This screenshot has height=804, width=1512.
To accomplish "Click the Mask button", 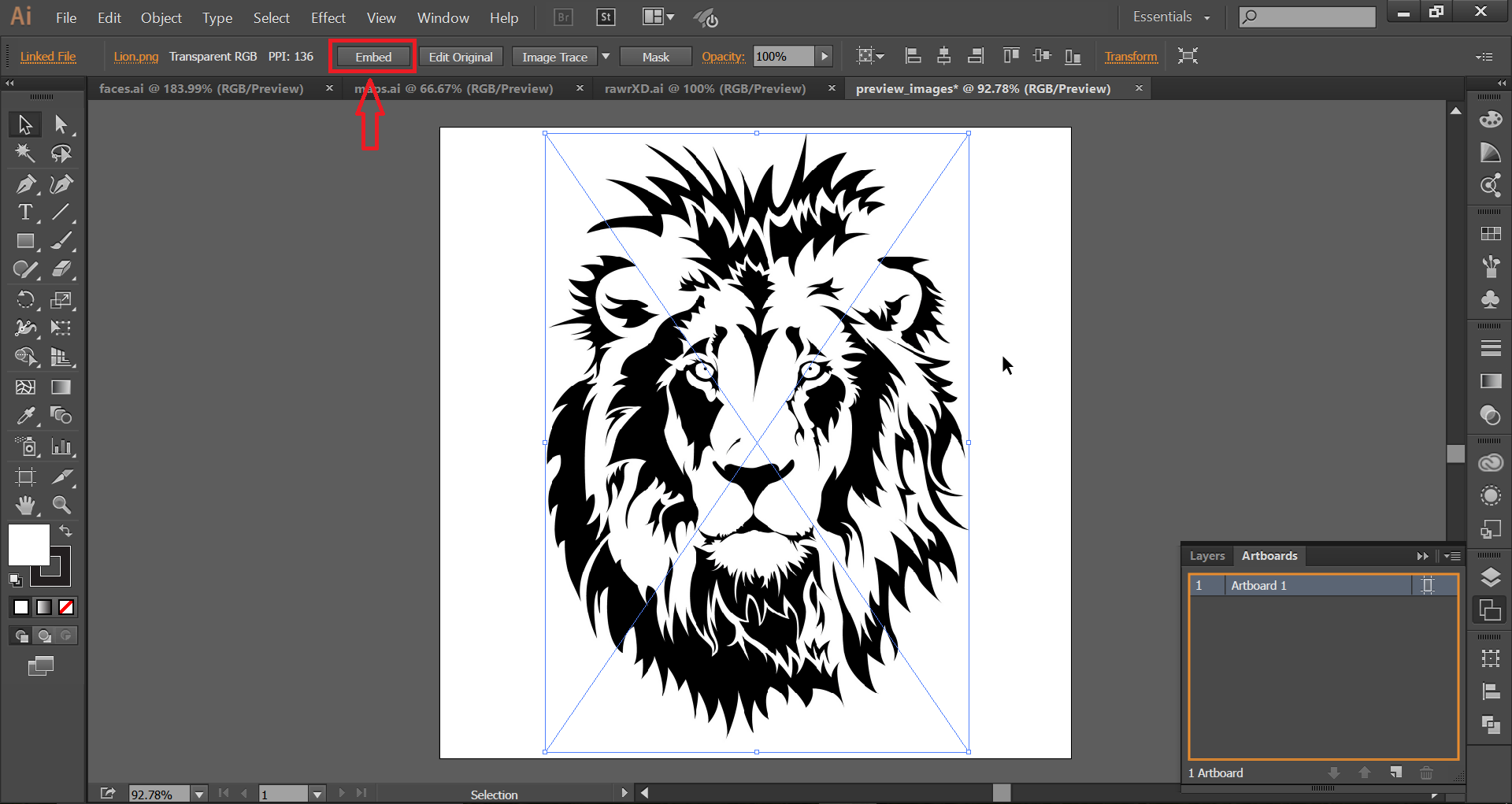I will 655,57.
